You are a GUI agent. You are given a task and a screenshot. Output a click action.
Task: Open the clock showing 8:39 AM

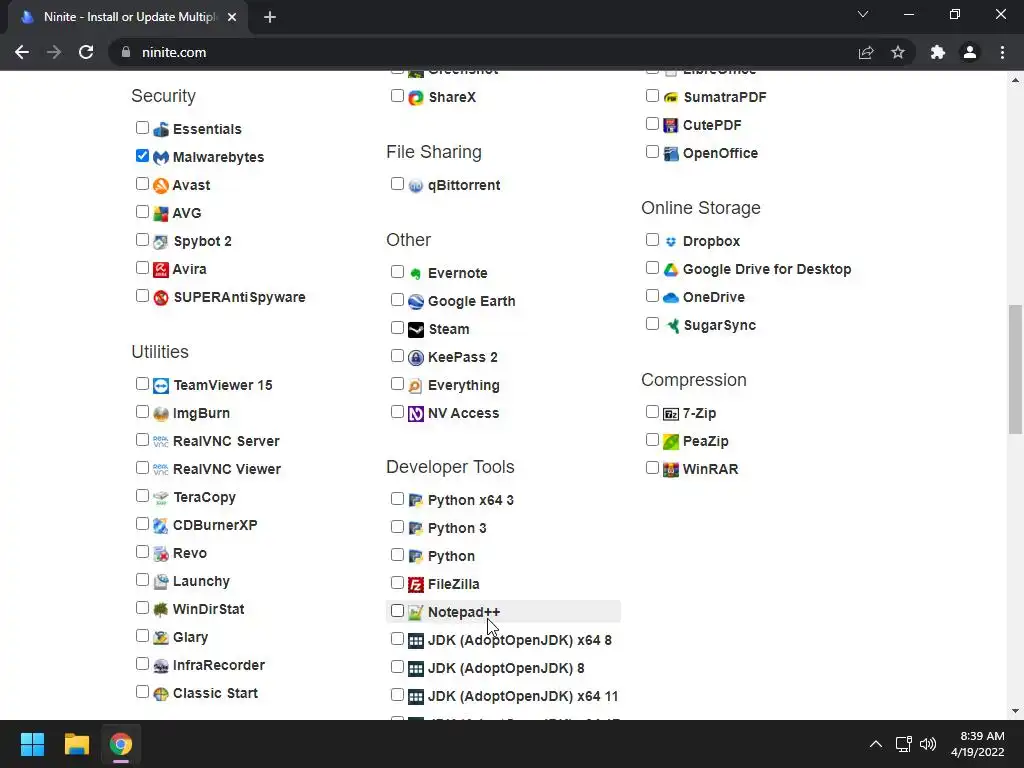coord(978,744)
